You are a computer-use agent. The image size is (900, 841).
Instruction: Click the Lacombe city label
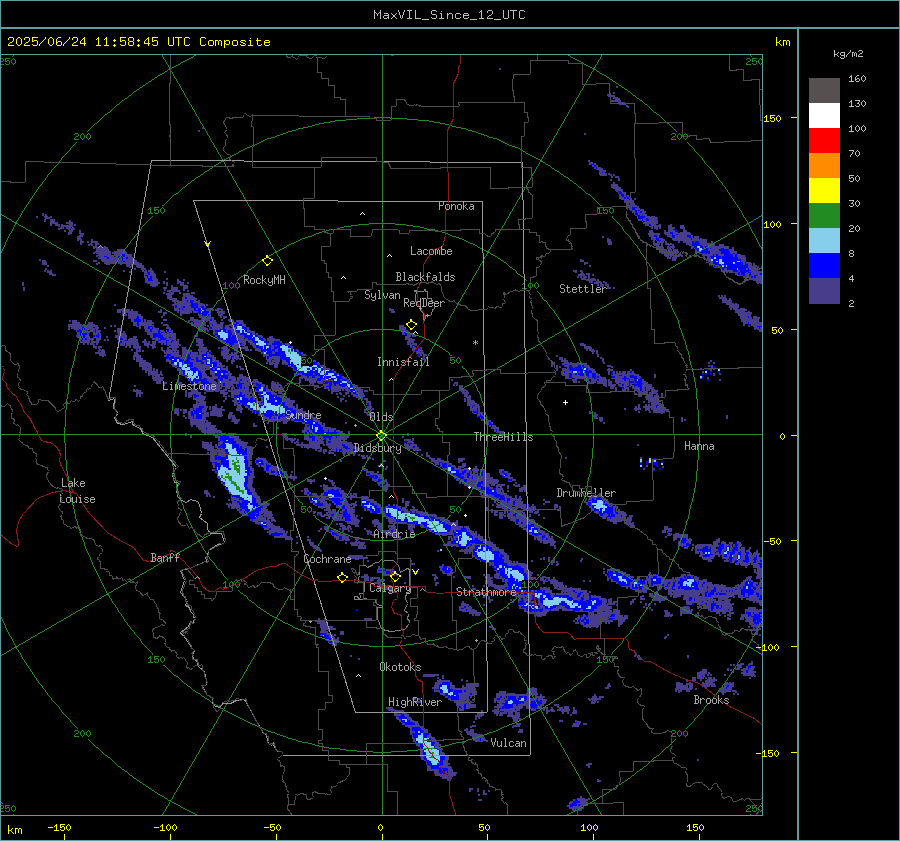(431, 251)
